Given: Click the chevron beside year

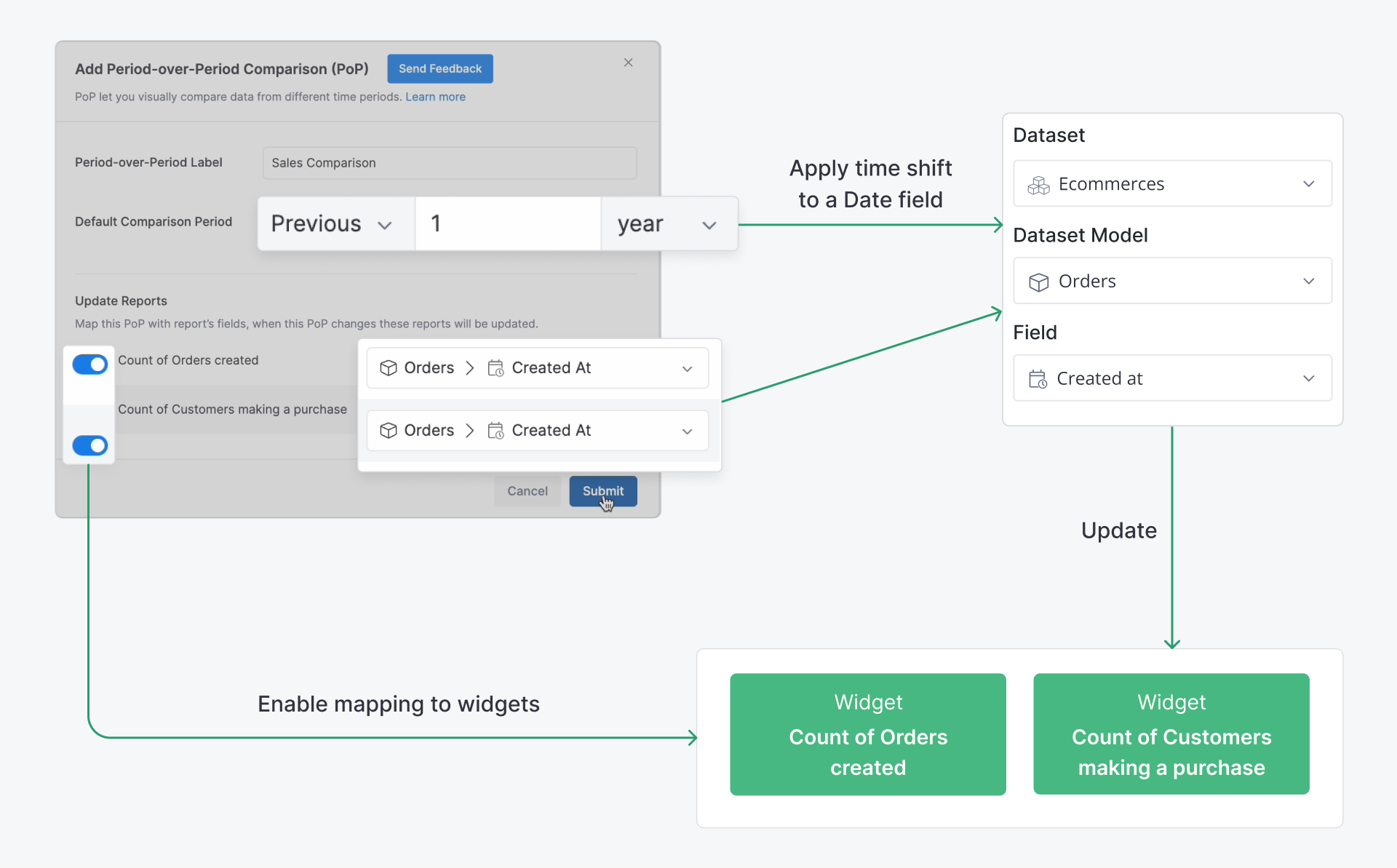Looking at the screenshot, I should [709, 226].
